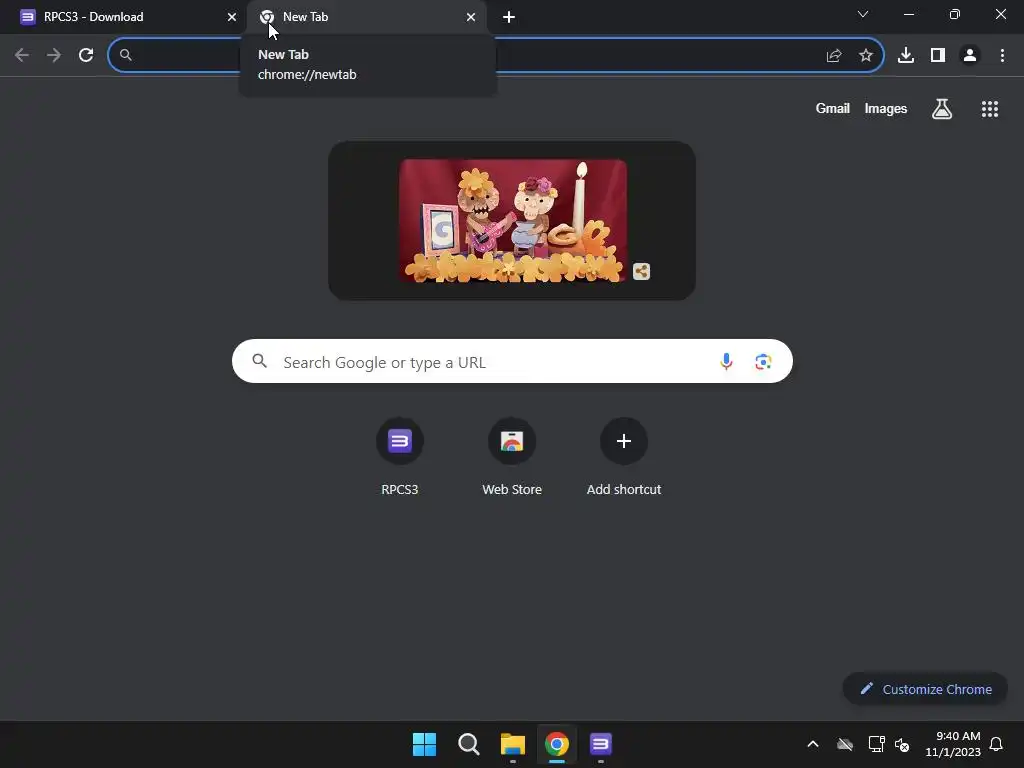Go back to previous page
This screenshot has width=1024, height=768.
tap(22, 55)
